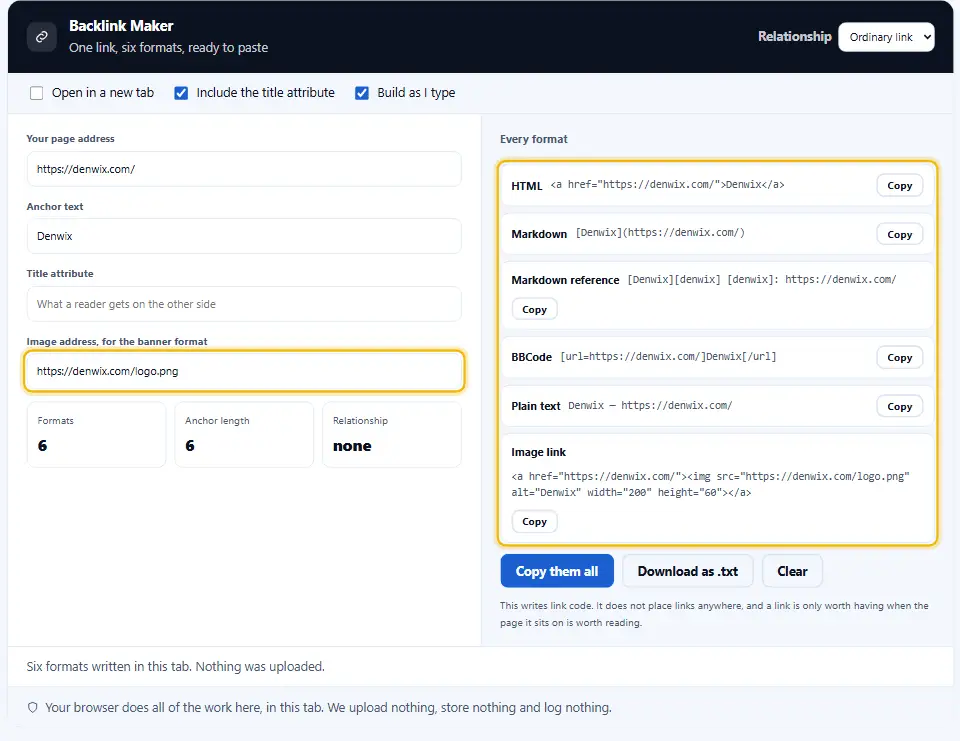This screenshot has height=741, width=960.
Task: Click the Relationship label in the header
Action: click(x=795, y=37)
